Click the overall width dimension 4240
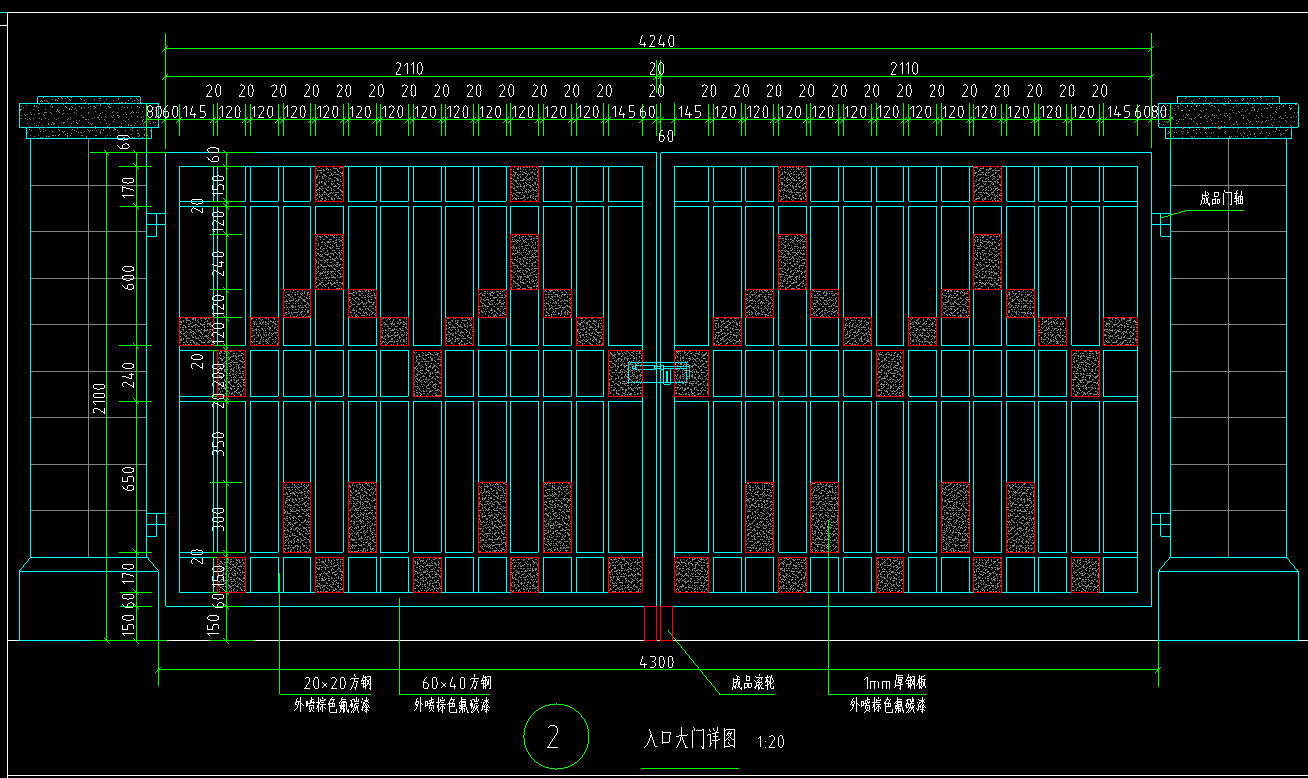Image resolution: width=1308 pixels, height=778 pixels. [x=657, y=42]
